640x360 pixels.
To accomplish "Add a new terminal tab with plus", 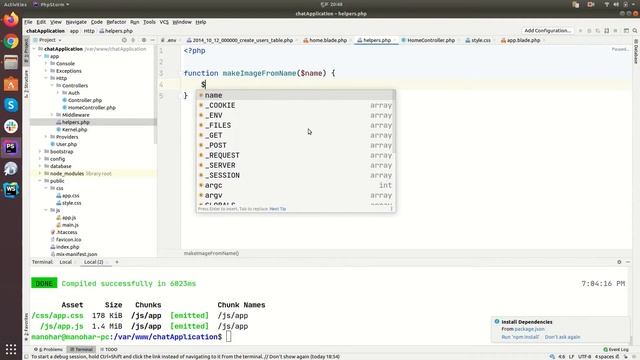I will point(117,262).
